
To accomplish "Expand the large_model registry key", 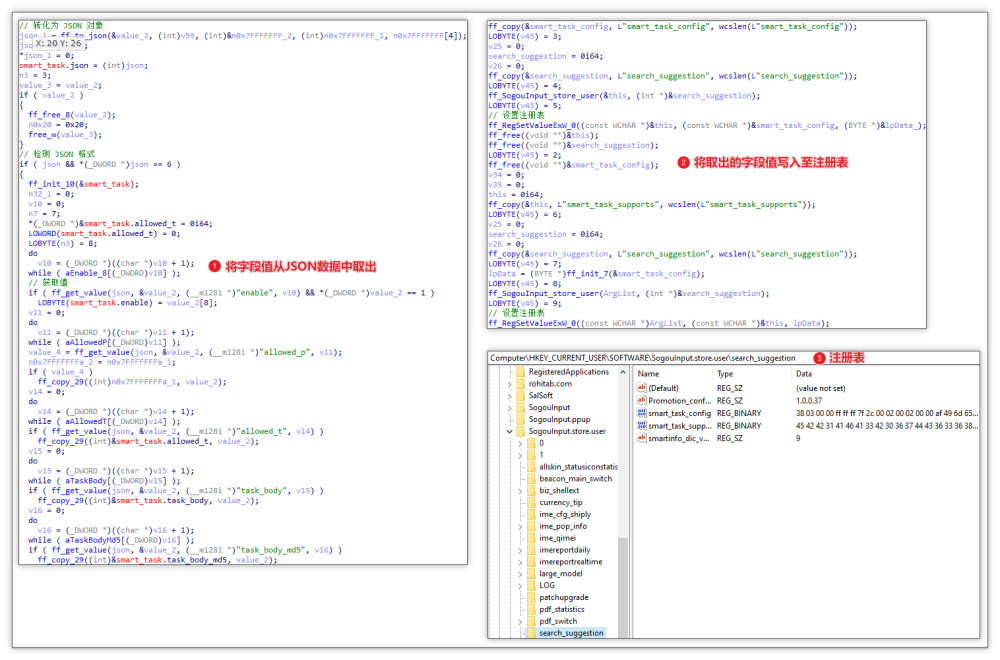I will pos(519,573).
